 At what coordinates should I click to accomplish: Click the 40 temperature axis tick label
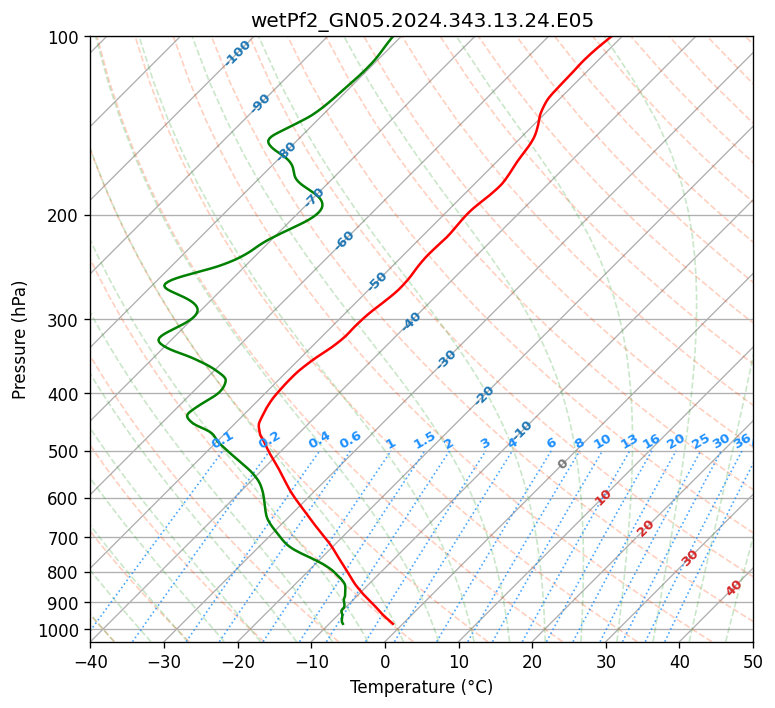680,661
